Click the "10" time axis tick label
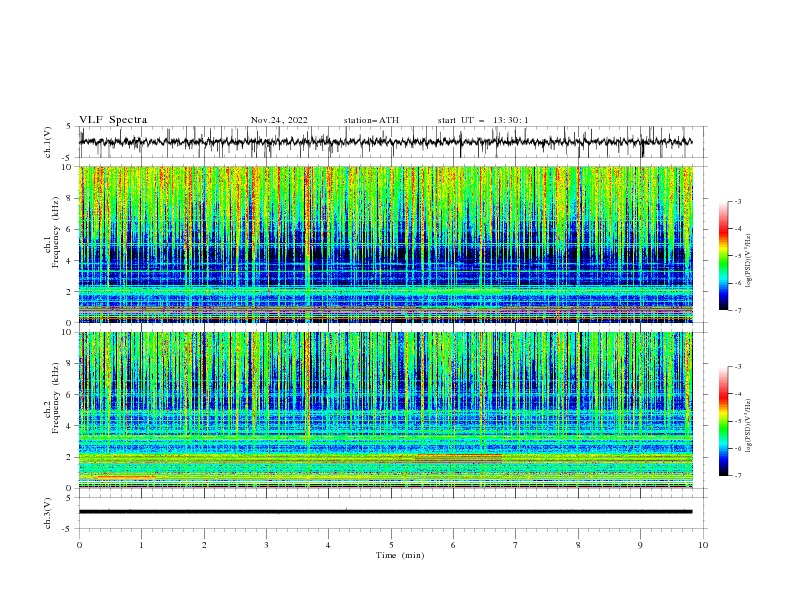This screenshot has width=792, height=612. (703, 545)
